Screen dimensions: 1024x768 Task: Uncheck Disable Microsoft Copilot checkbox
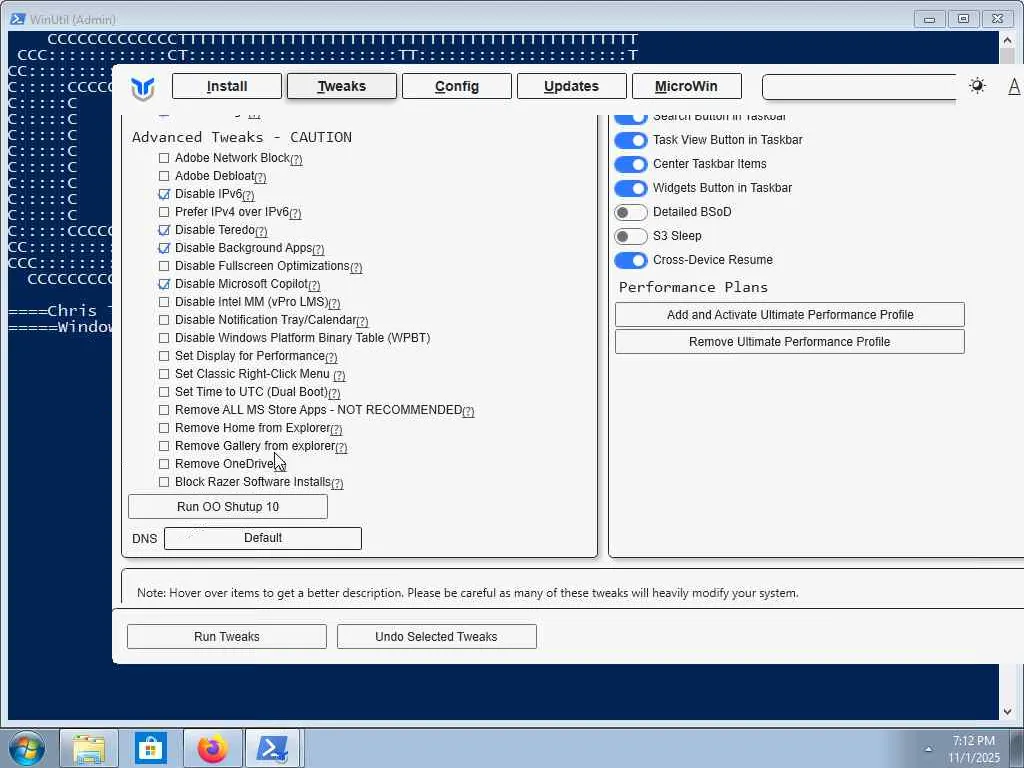(164, 284)
